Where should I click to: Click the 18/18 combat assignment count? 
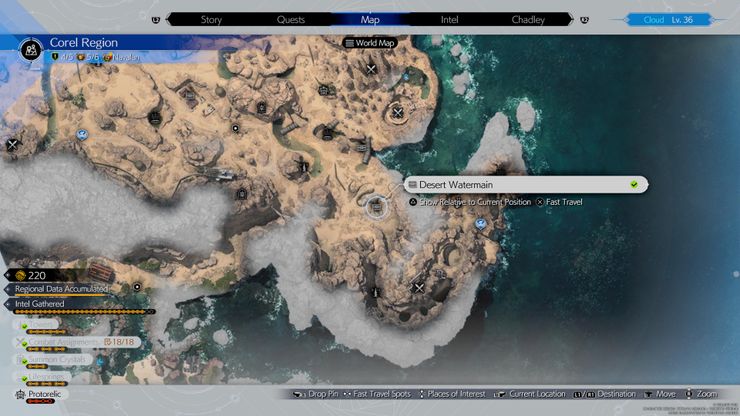click(x=119, y=341)
